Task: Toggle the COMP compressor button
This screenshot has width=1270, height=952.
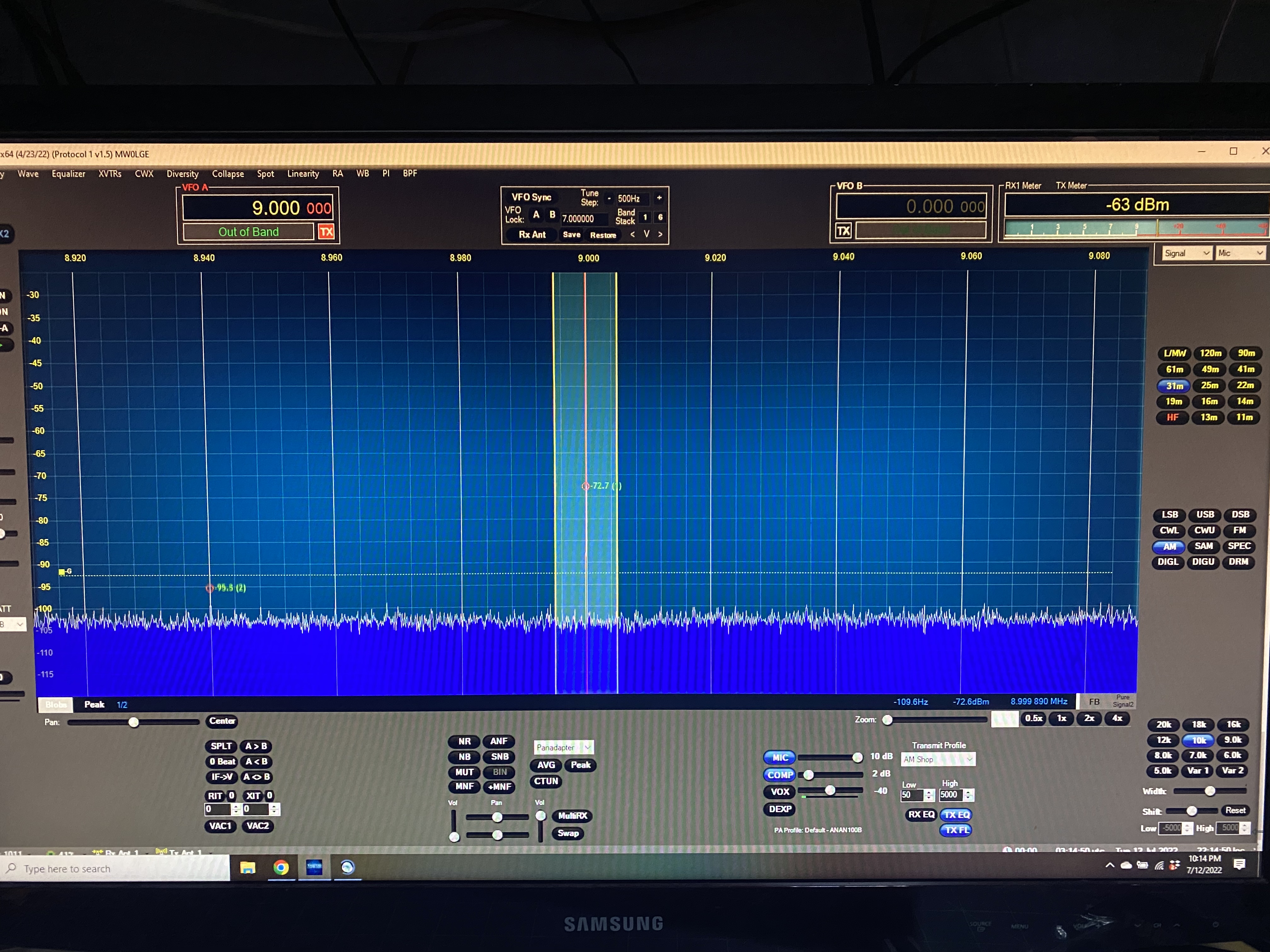Action: (780, 775)
